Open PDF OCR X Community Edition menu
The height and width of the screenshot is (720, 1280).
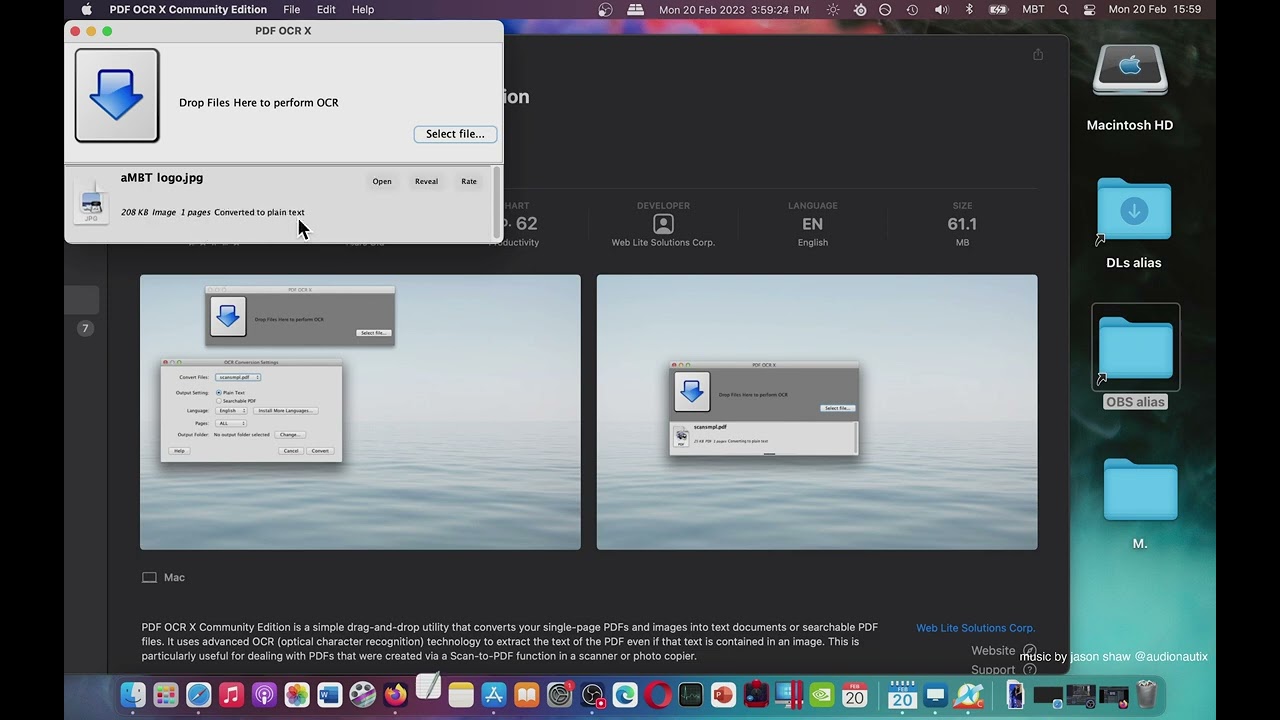[x=188, y=9]
